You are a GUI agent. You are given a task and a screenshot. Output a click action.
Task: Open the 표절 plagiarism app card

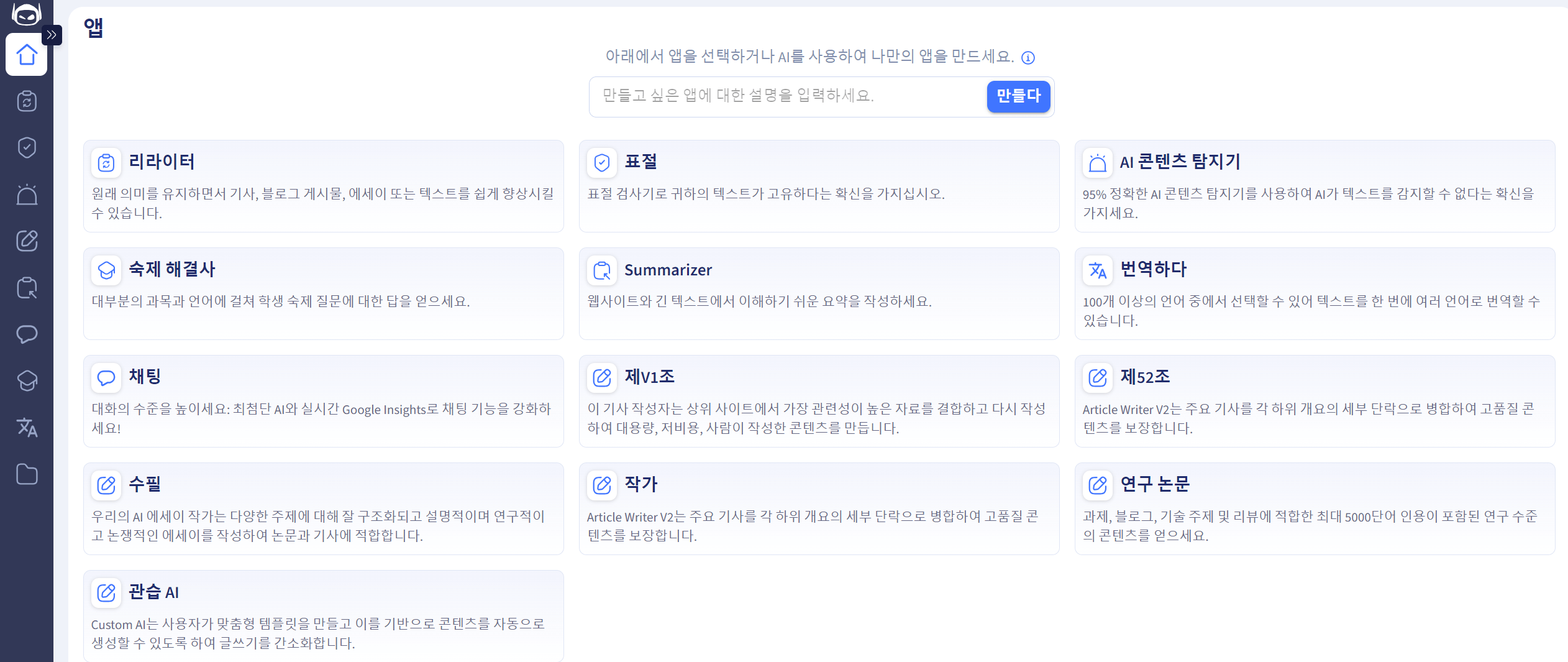point(819,186)
